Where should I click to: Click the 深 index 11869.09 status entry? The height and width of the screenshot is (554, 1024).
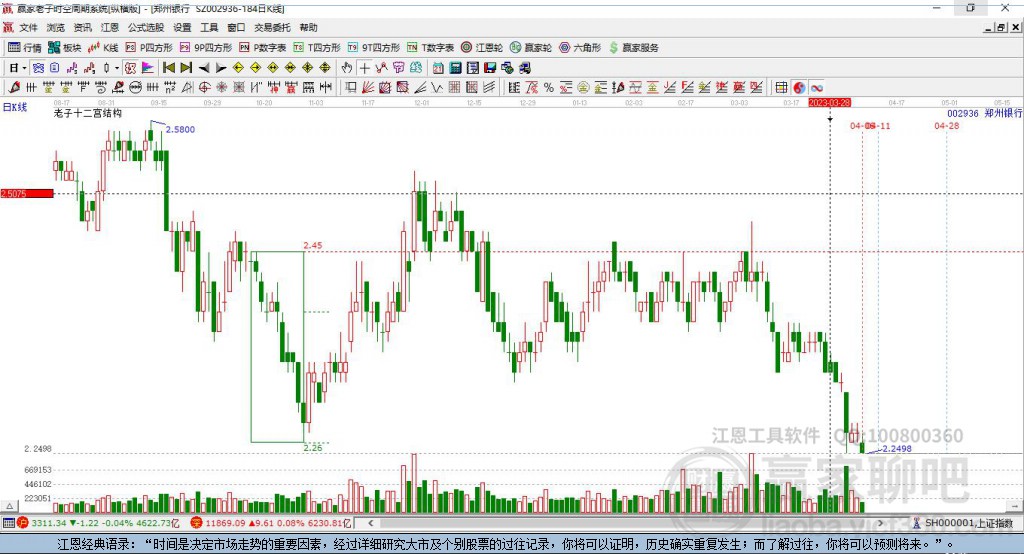[x=271, y=523]
